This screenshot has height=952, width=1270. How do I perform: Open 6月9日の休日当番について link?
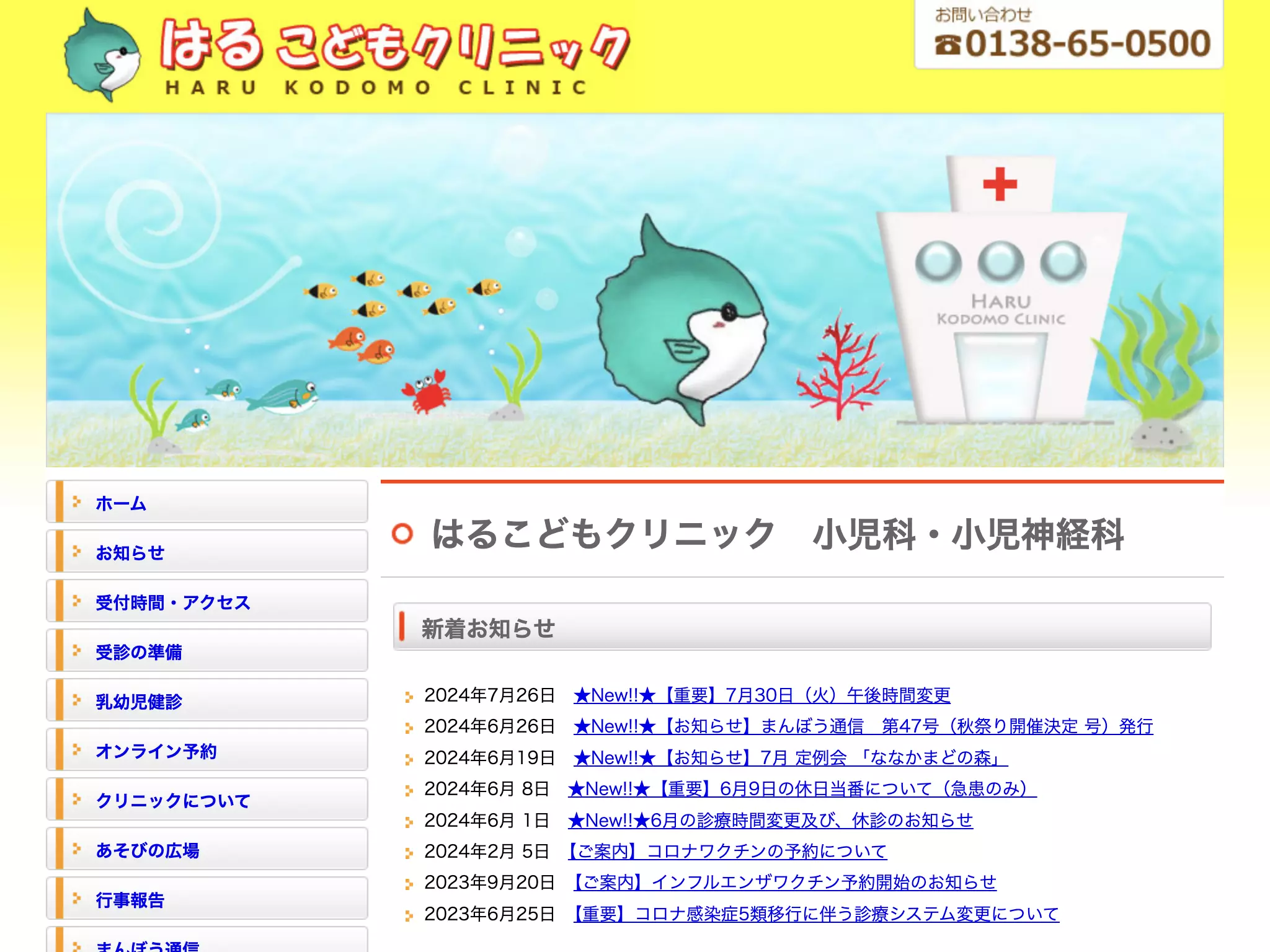802,789
